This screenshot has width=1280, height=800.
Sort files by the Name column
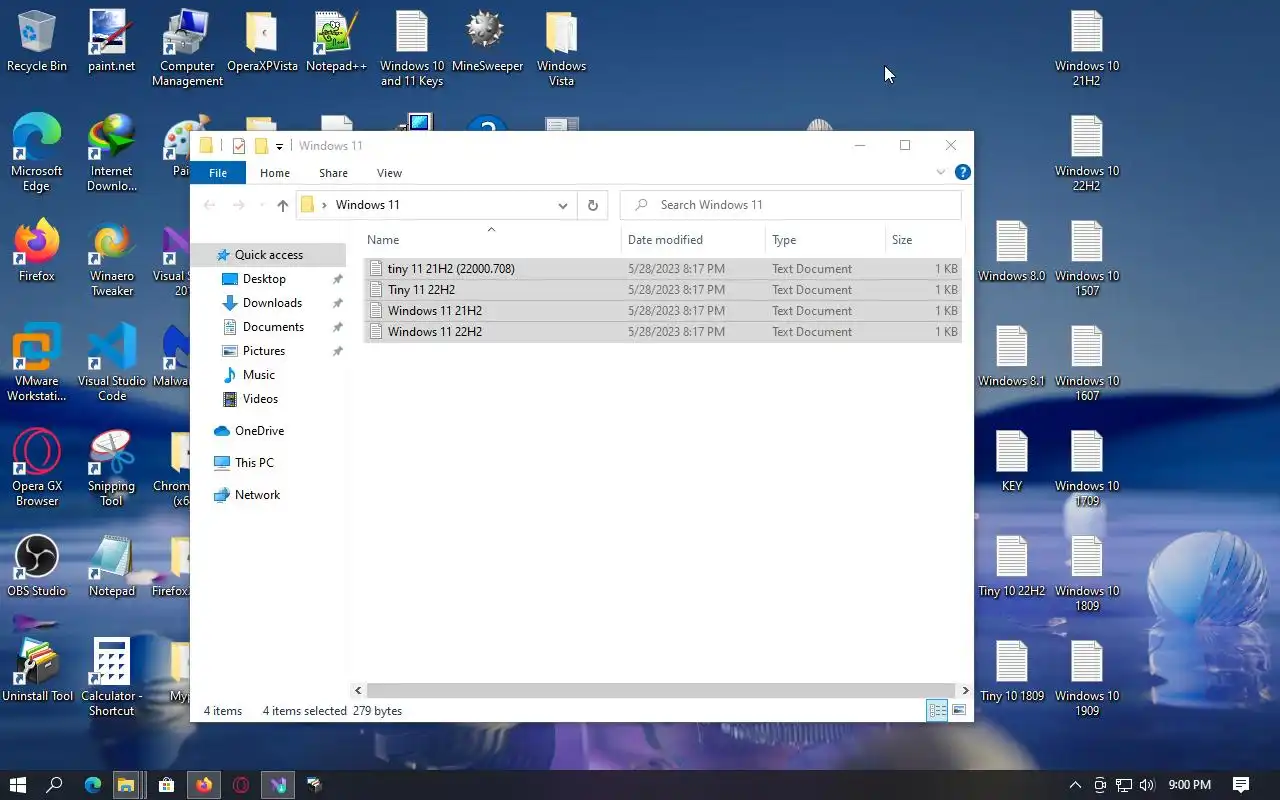pyautogui.click(x=490, y=240)
